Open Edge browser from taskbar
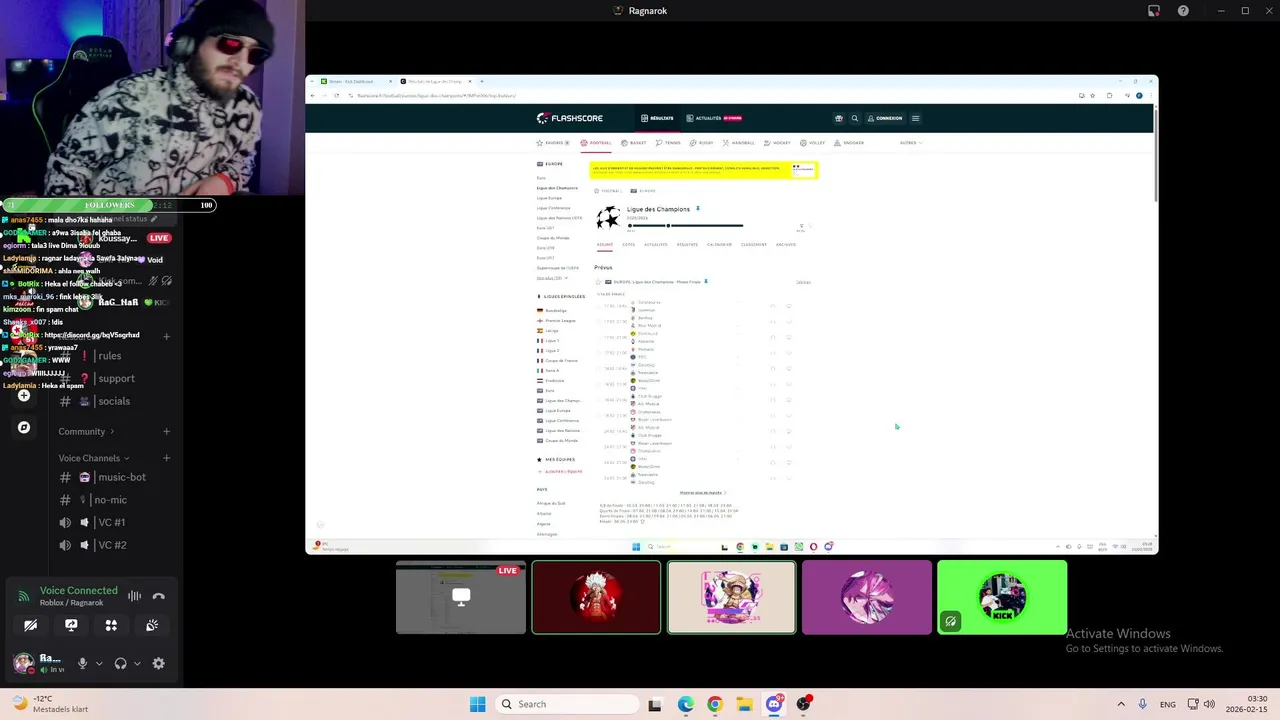The image size is (1280, 720). tap(685, 704)
